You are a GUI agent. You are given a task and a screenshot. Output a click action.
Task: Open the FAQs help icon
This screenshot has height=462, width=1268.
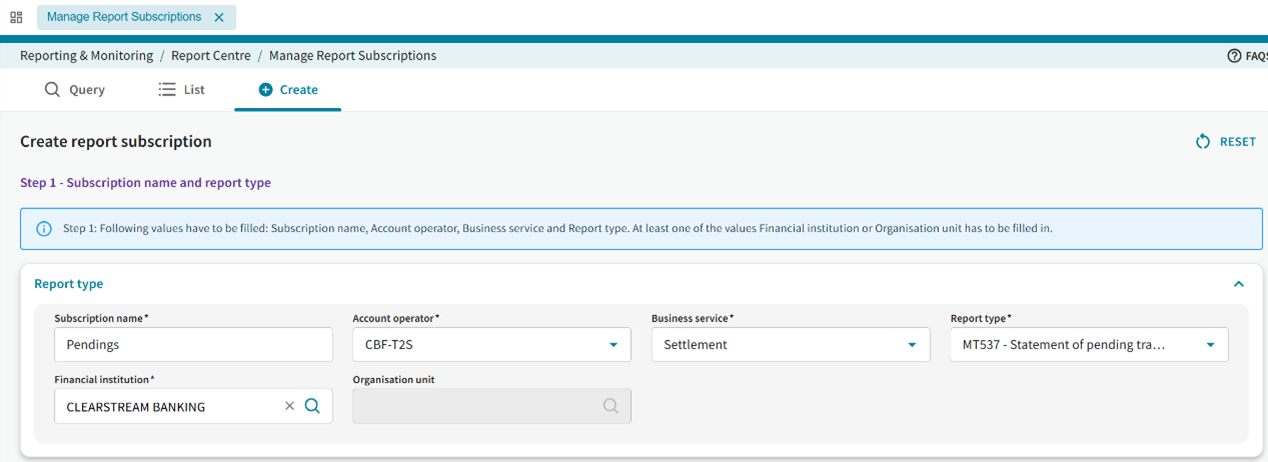(1234, 56)
